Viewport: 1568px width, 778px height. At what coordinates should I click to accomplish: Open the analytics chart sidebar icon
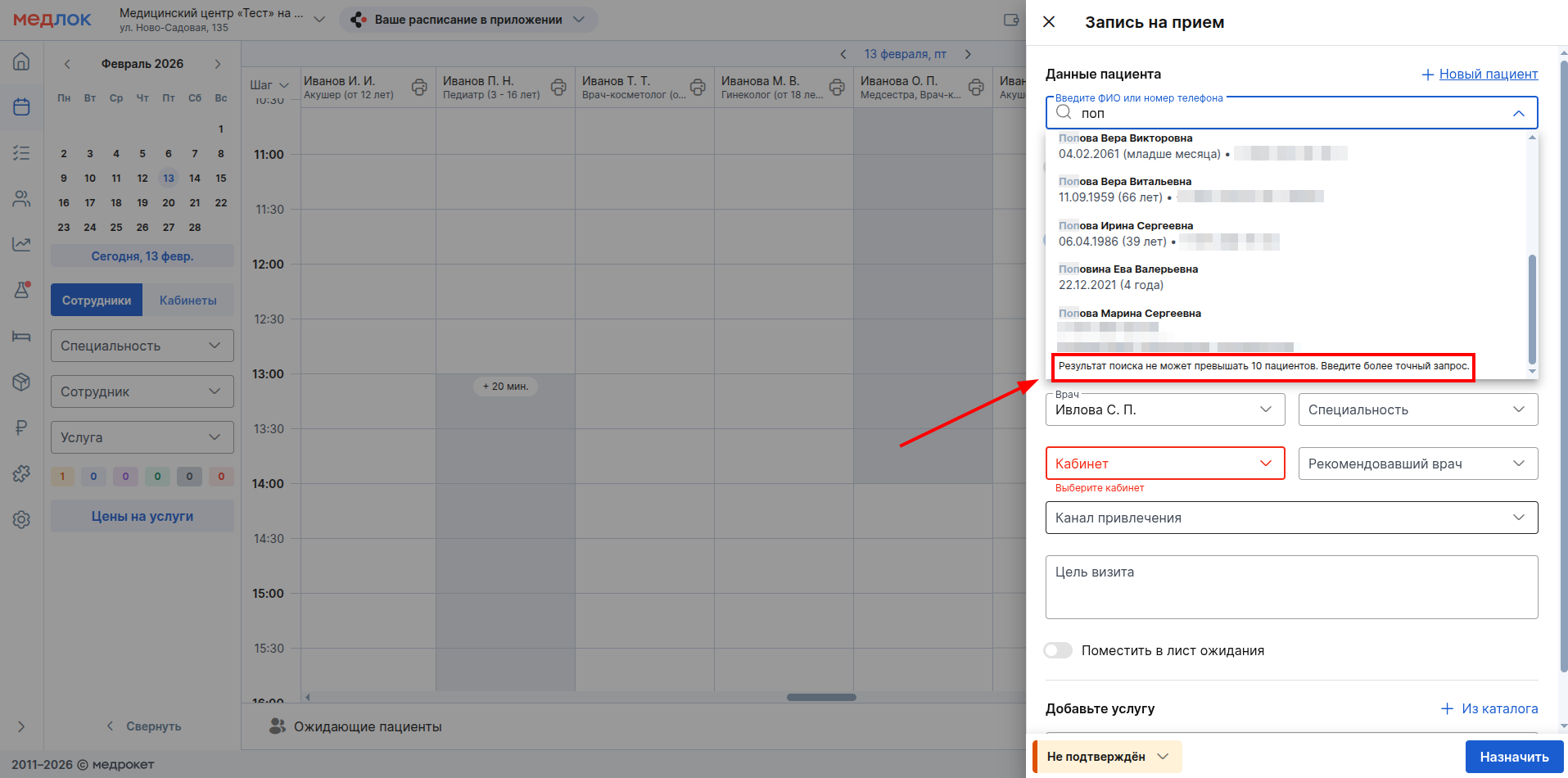[x=21, y=244]
